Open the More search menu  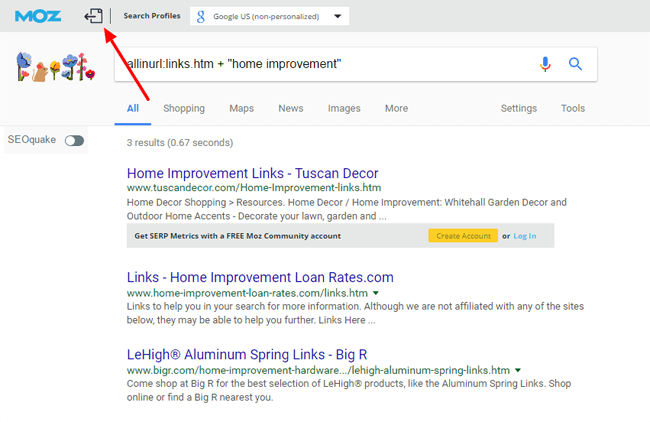click(x=396, y=108)
